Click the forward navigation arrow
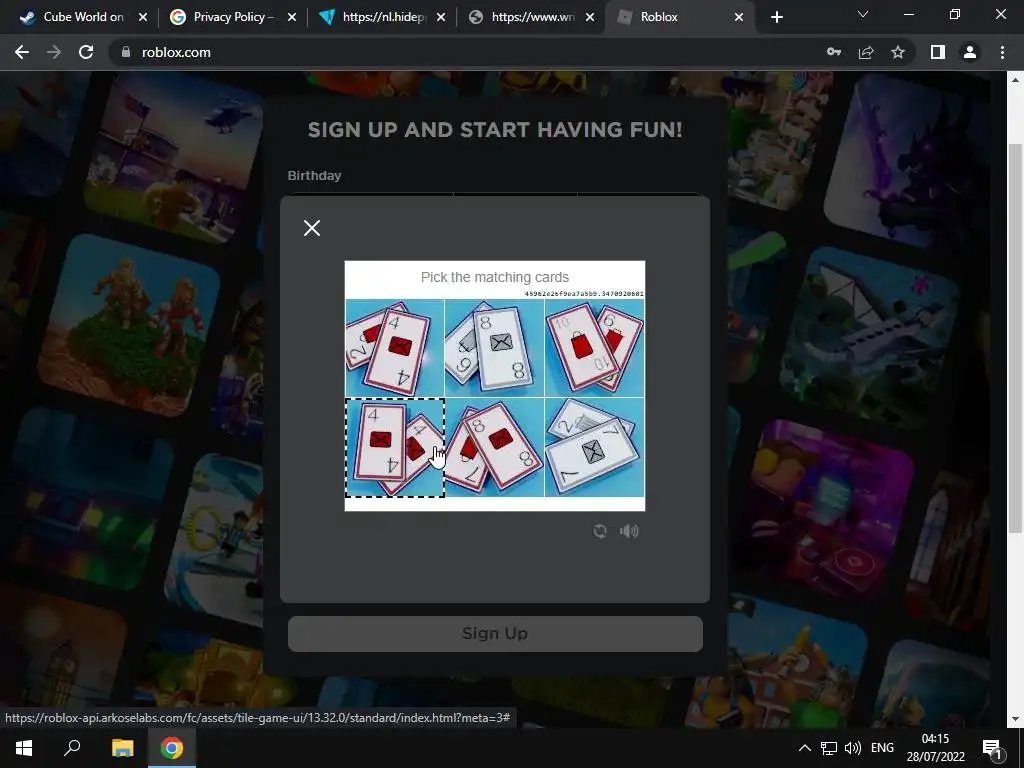The height and width of the screenshot is (768, 1024). pyautogui.click(x=54, y=52)
